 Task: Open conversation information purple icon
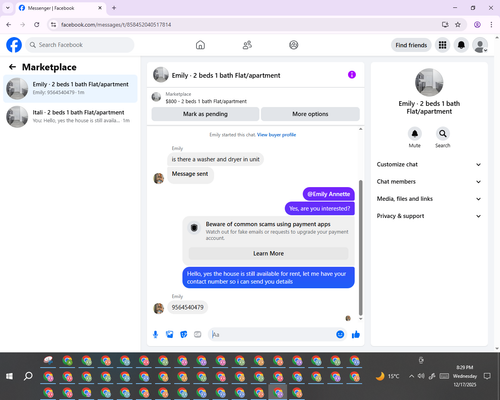pos(352,75)
